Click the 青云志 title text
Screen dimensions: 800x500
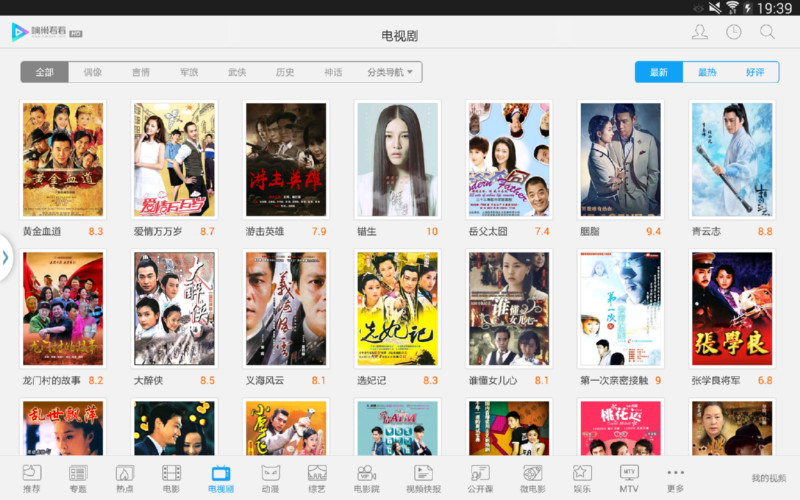click(x=706, y=232)
